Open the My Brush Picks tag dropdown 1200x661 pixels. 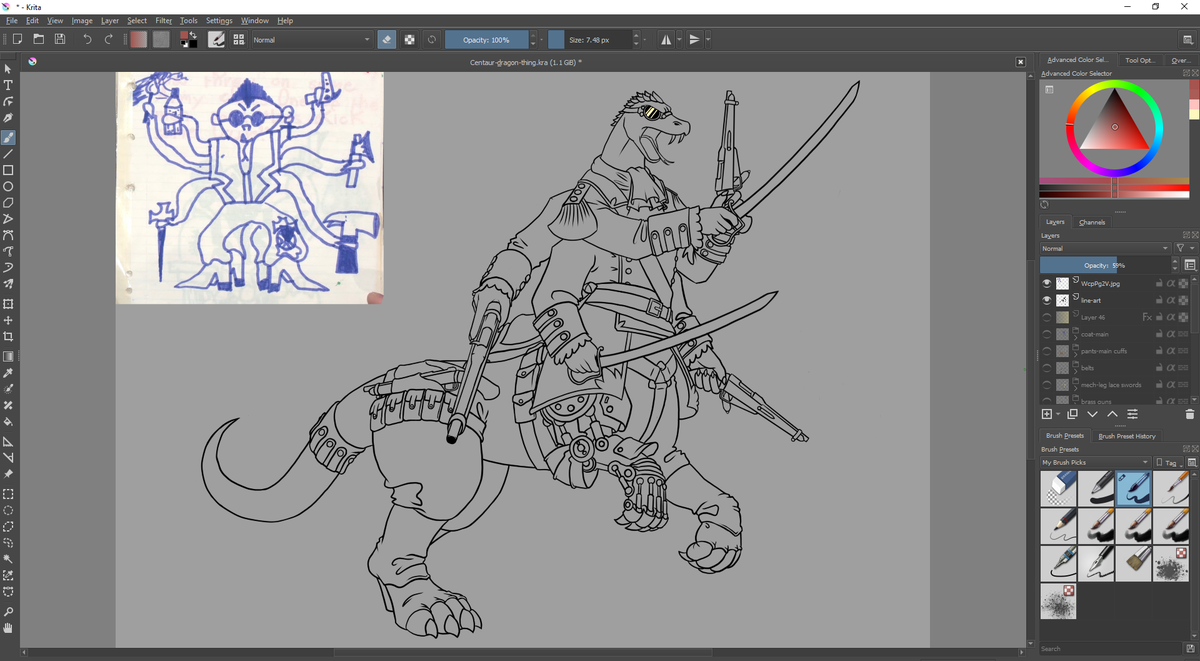coord(1095,462)
